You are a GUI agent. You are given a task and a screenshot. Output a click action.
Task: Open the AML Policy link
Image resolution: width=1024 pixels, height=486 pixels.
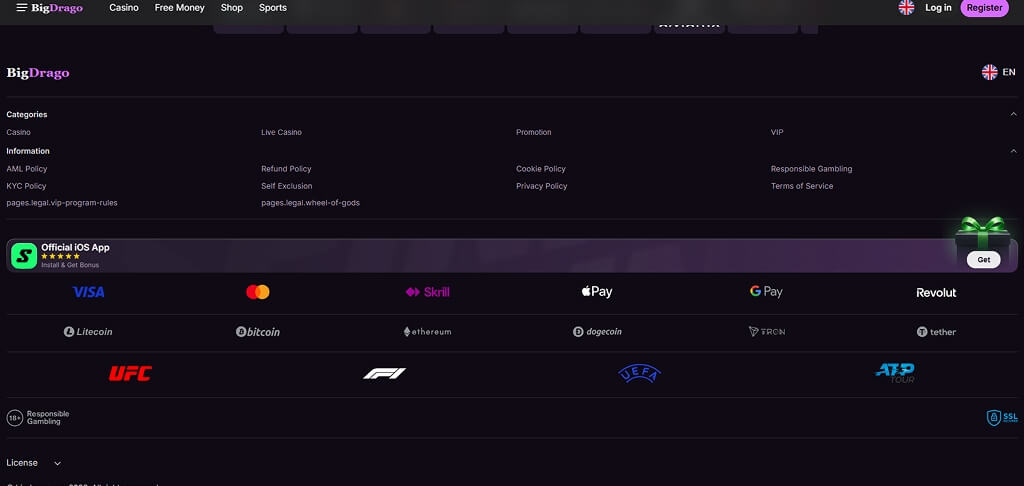(27, 169)
